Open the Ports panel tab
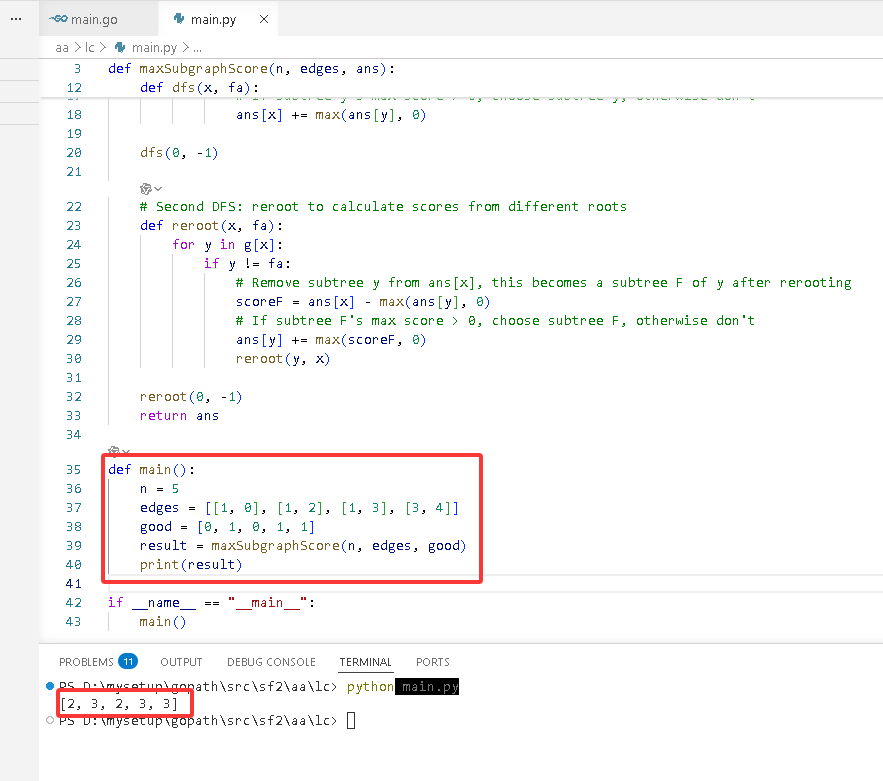Screen dimensions: 883x781 (x=432, y=662)
